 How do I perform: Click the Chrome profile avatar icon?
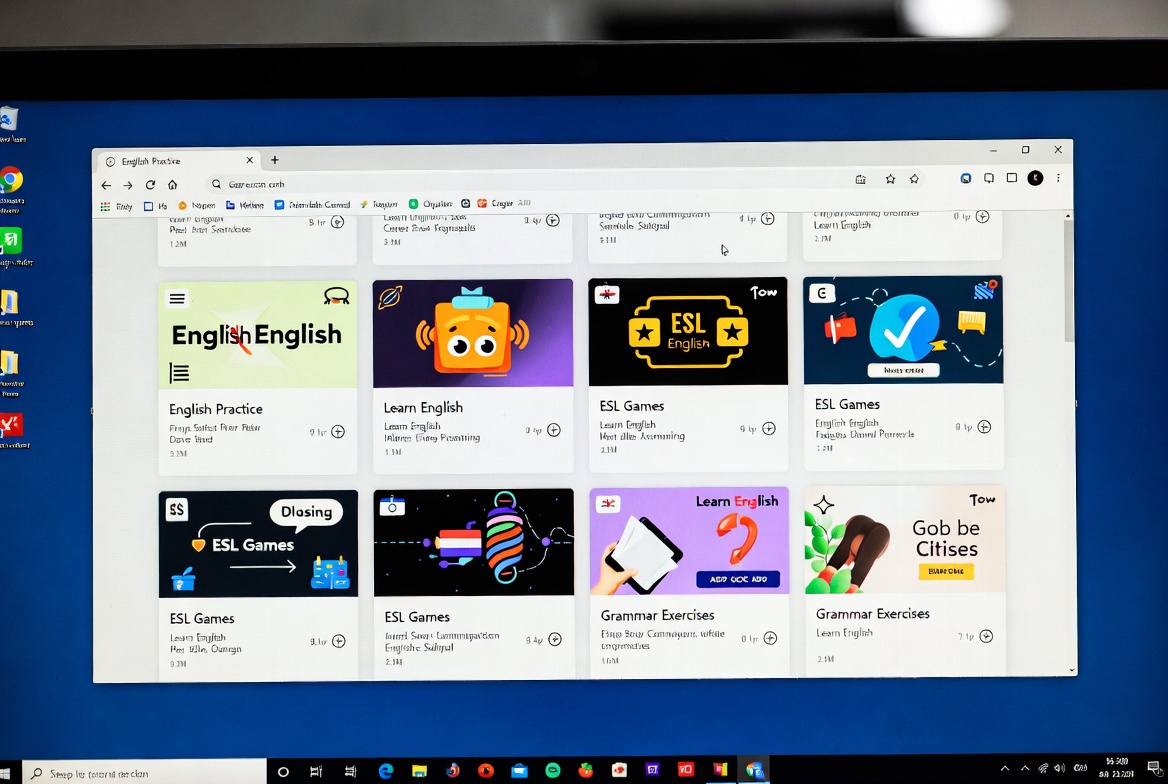tap(1035, 178)
